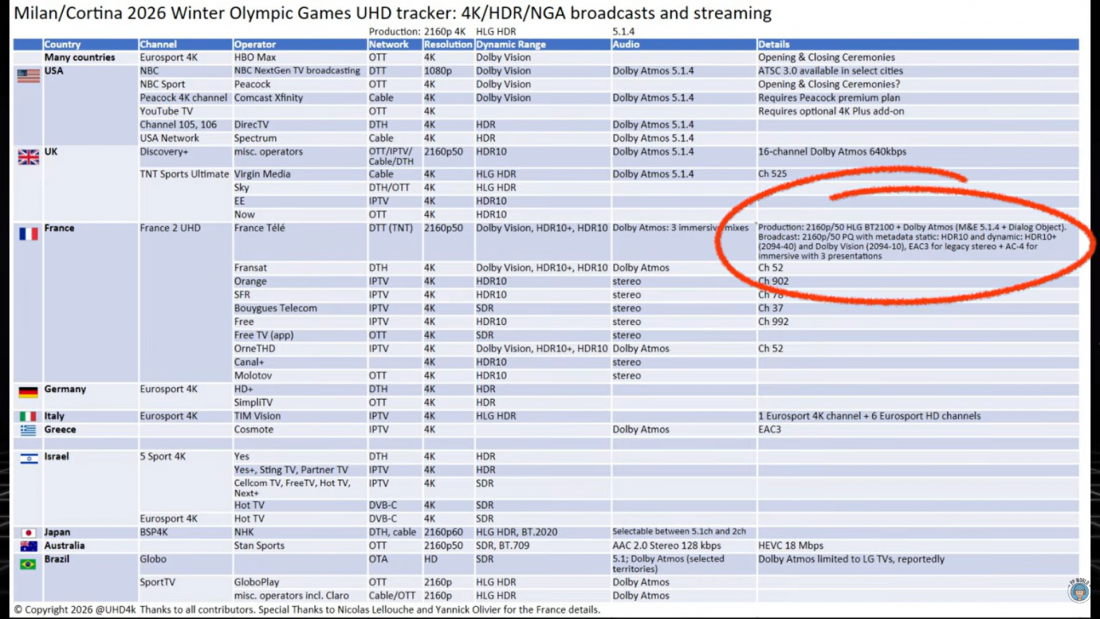Click the 'SimpliTV' operator cell
The width and height of the screenshot is (1100, 619).
coord(253,402)
